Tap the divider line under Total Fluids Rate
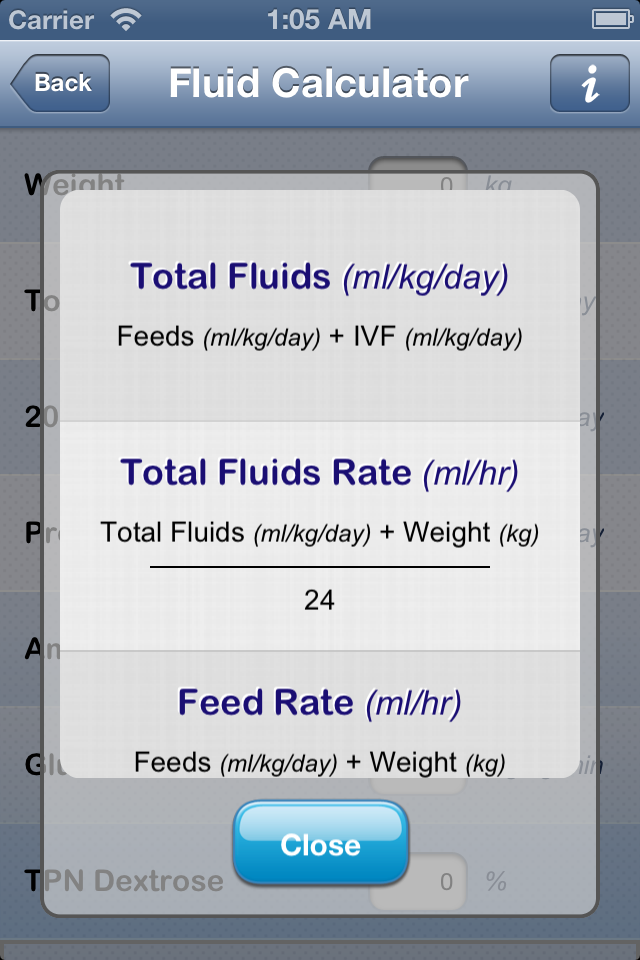 tap(320, 565)
